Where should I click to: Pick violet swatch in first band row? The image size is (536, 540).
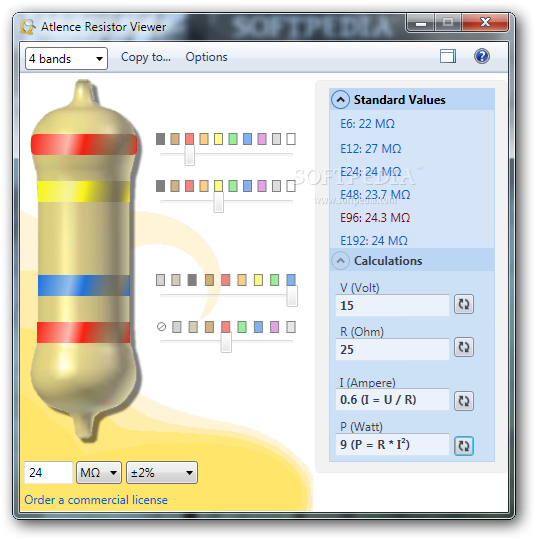pyautogui.click(x=262, y=139)
